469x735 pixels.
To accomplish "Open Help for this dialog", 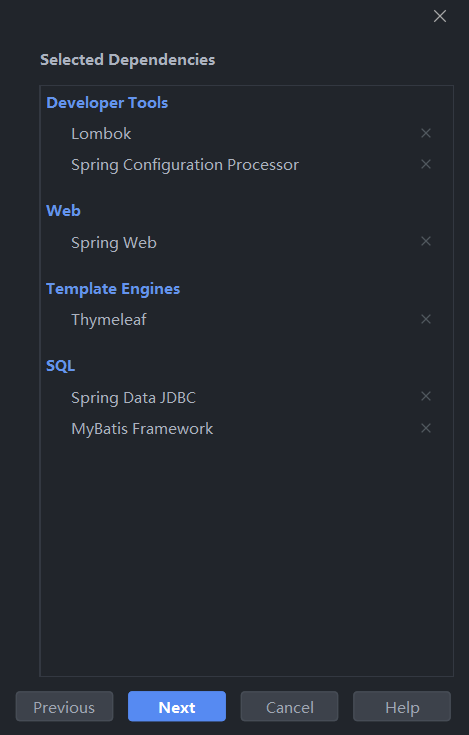I will (x=402, y=706).
